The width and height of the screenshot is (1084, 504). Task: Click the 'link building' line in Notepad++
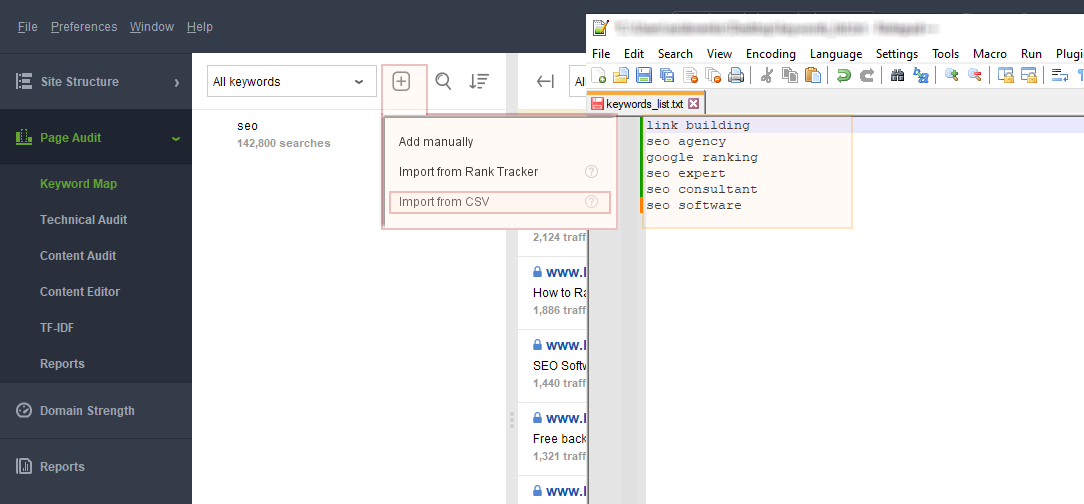[x=698, y=125]
